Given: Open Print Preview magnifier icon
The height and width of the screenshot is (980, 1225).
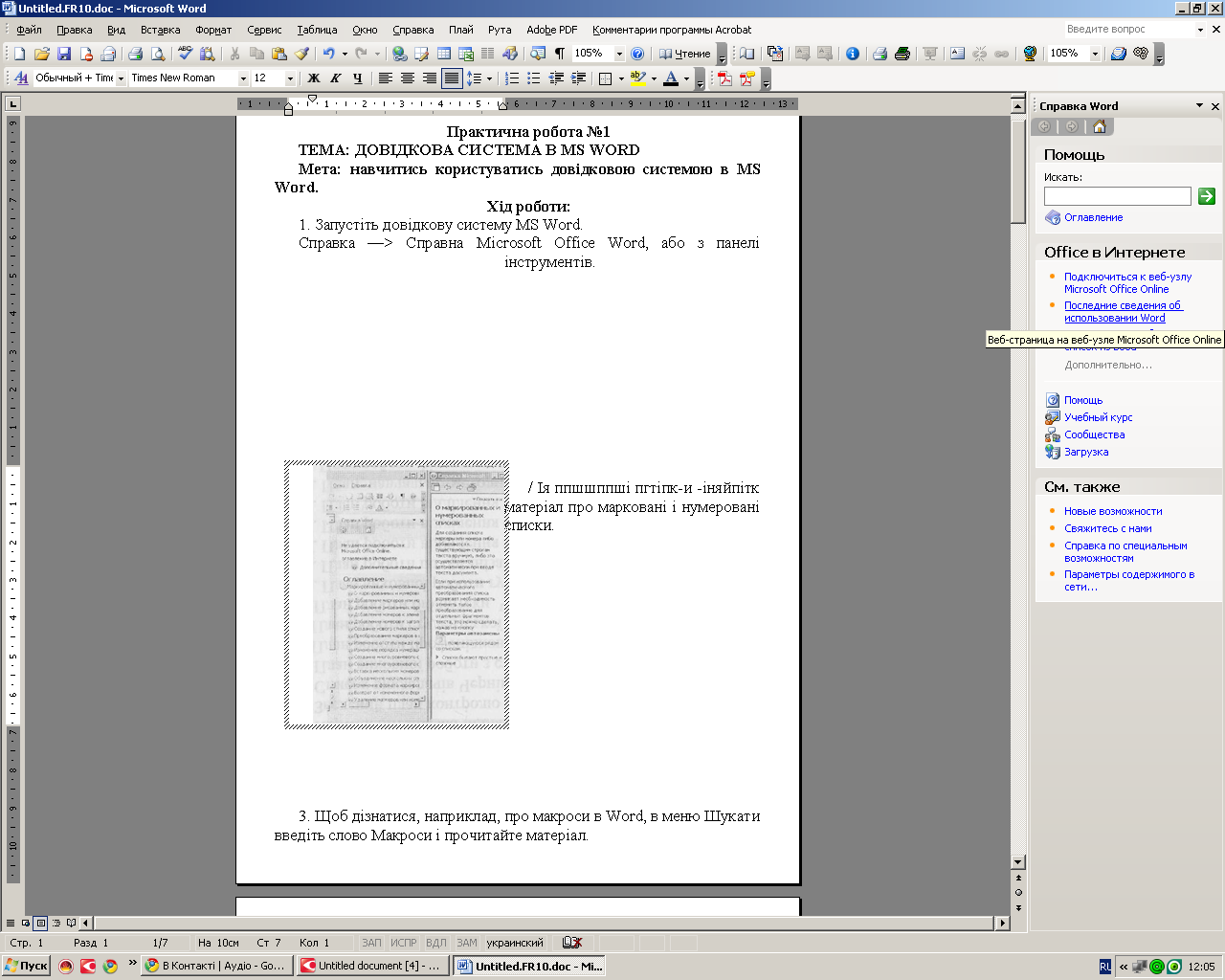Looking at the screenshot, I should pos(157,54).
